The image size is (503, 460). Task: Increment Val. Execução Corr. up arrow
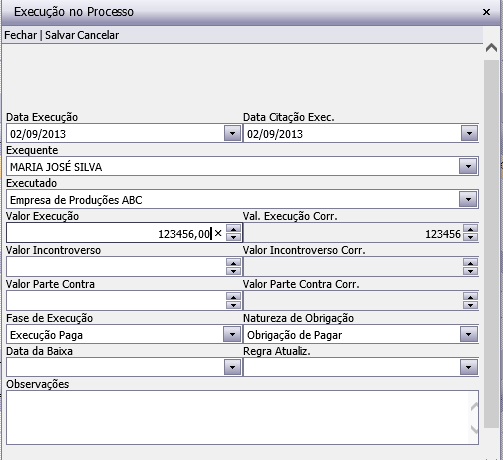click(x=470, y=229)
